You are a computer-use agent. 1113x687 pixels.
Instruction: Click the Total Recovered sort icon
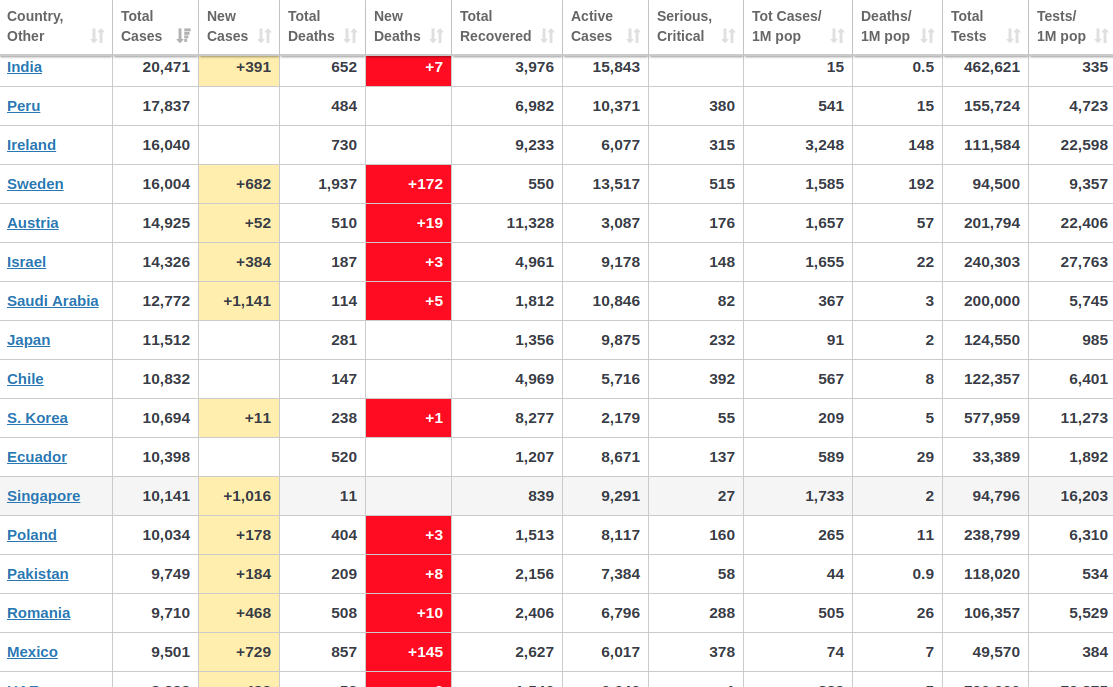tap(547, 36)
